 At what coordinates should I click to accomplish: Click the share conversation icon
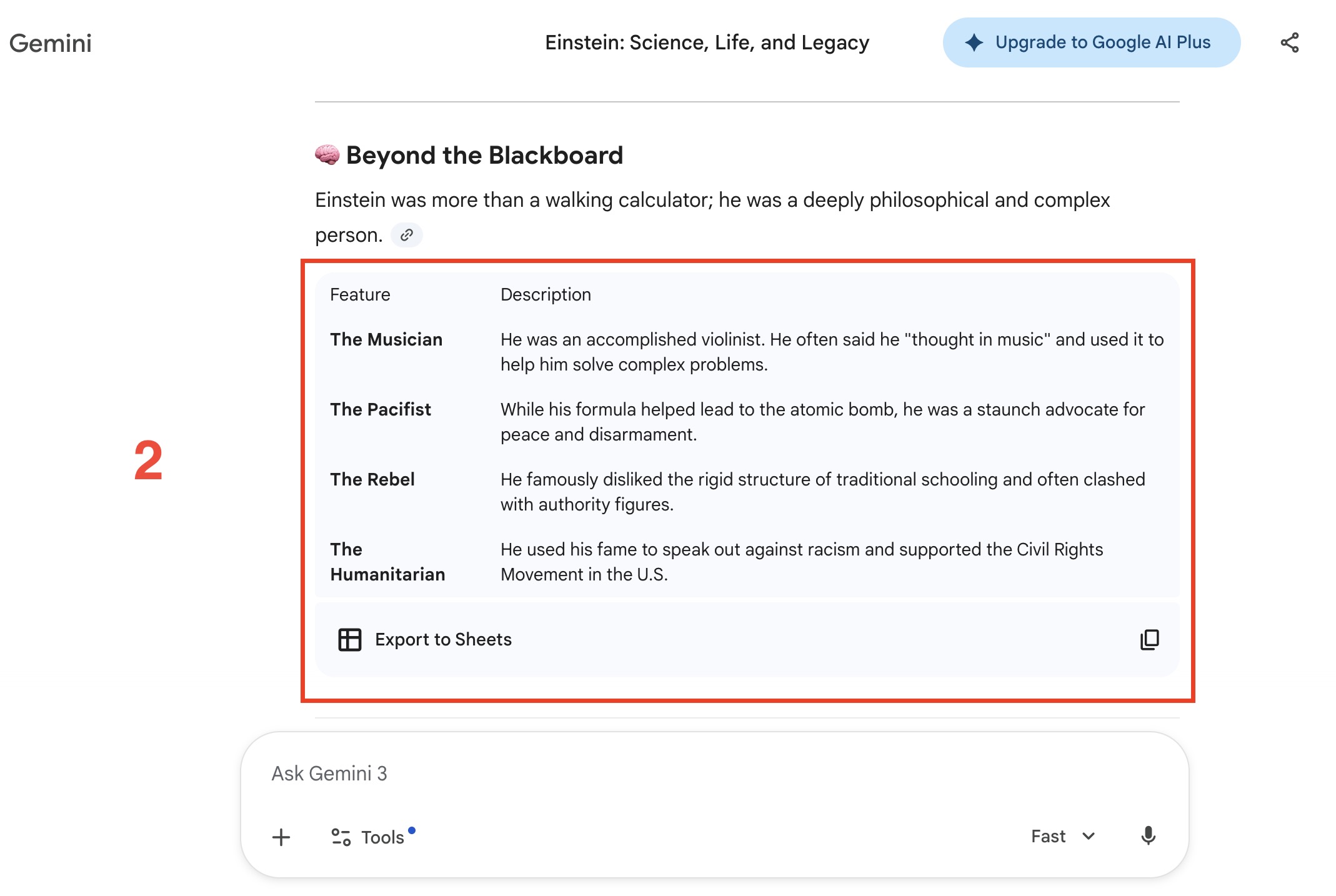pos(1289,42)
